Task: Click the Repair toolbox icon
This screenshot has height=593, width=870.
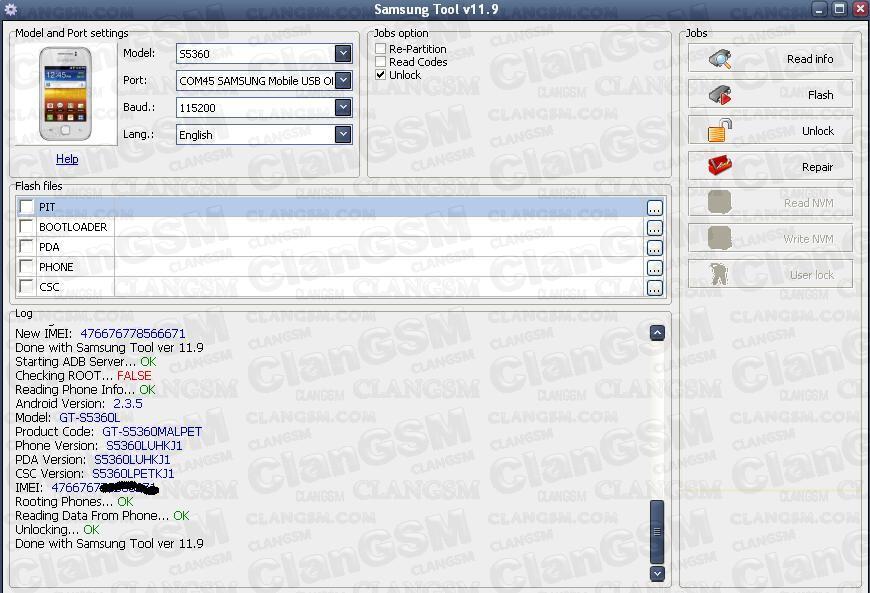Action: click(720, 166)
